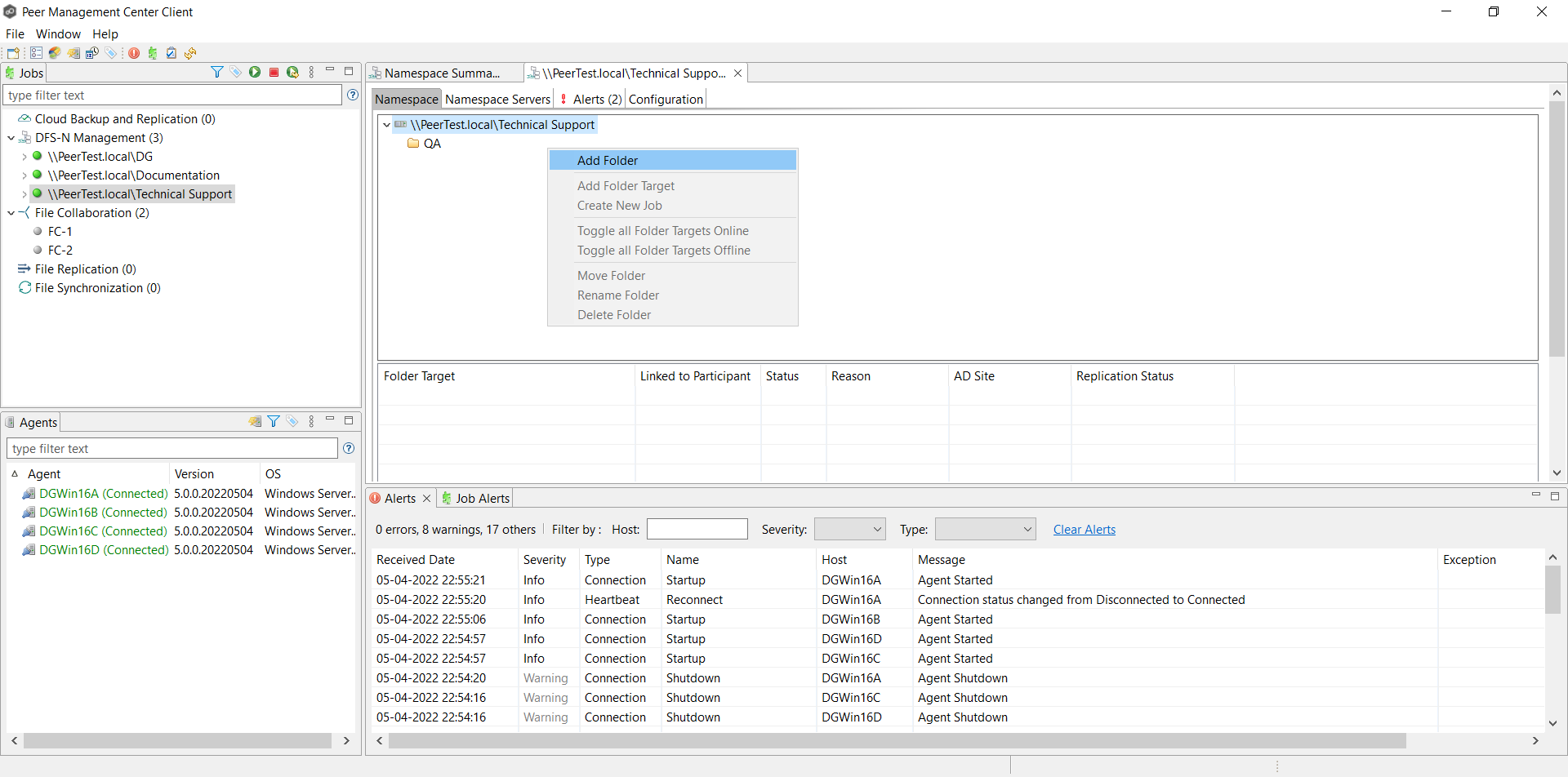Open the Window menu
This screenshot has height=777, width=1568.
(x=58, y=34)
